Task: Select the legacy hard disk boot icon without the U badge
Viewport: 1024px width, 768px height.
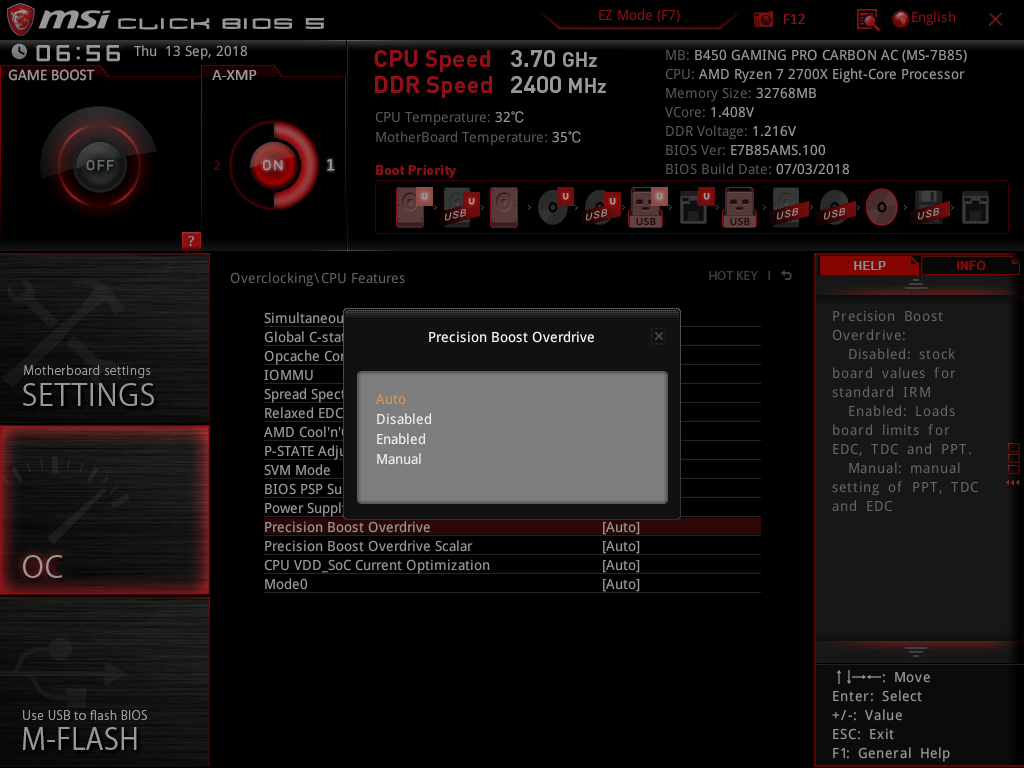Action: pos(504,208)
